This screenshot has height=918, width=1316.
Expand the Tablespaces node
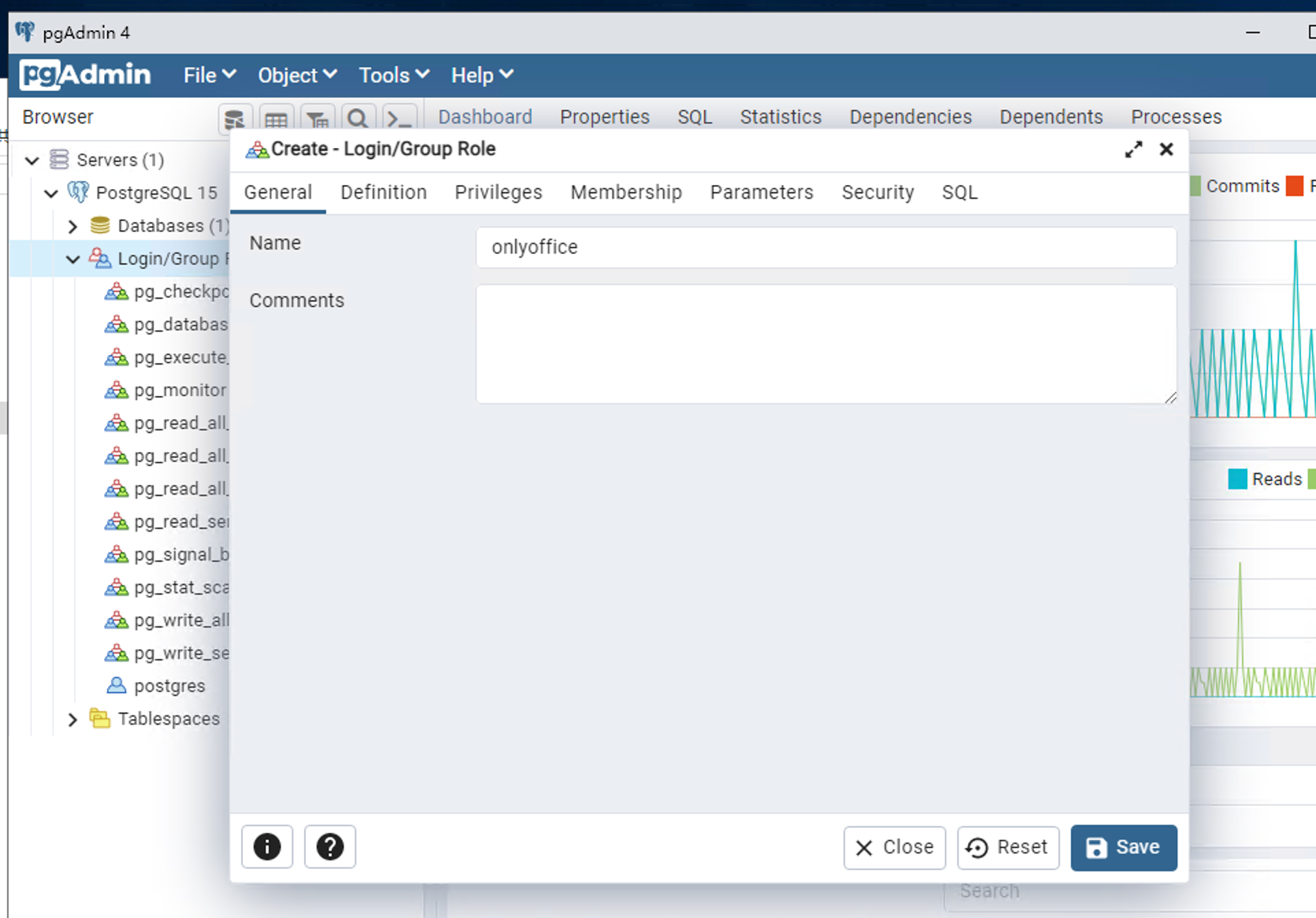[x=73, y=719]
